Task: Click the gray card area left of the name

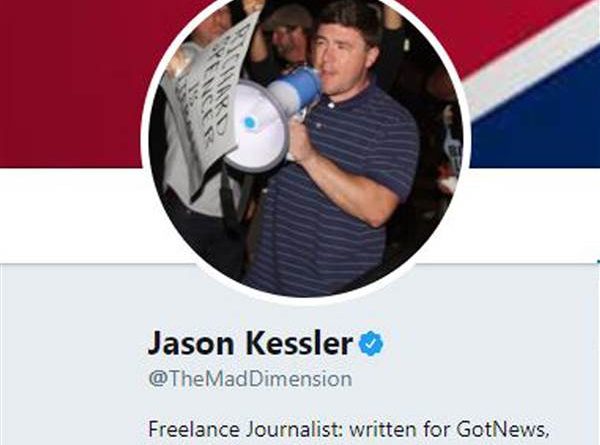Action: (73, 354)
